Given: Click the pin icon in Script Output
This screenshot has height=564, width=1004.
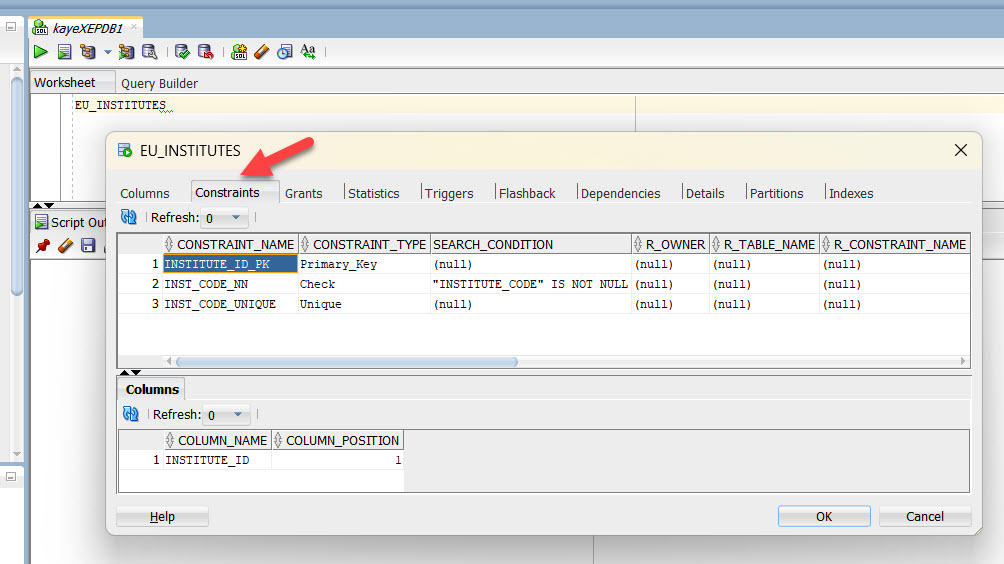Looking at the screenshot, I should [43, 246].
